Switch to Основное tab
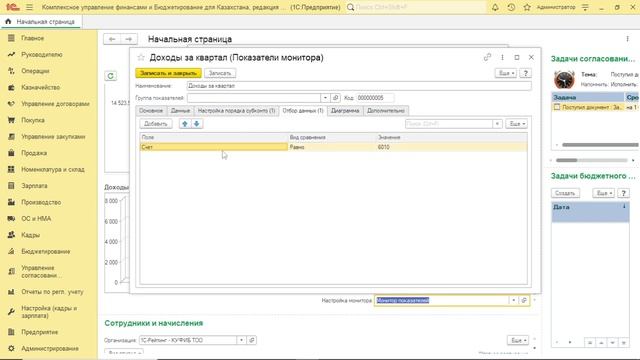 pos(151,111)
